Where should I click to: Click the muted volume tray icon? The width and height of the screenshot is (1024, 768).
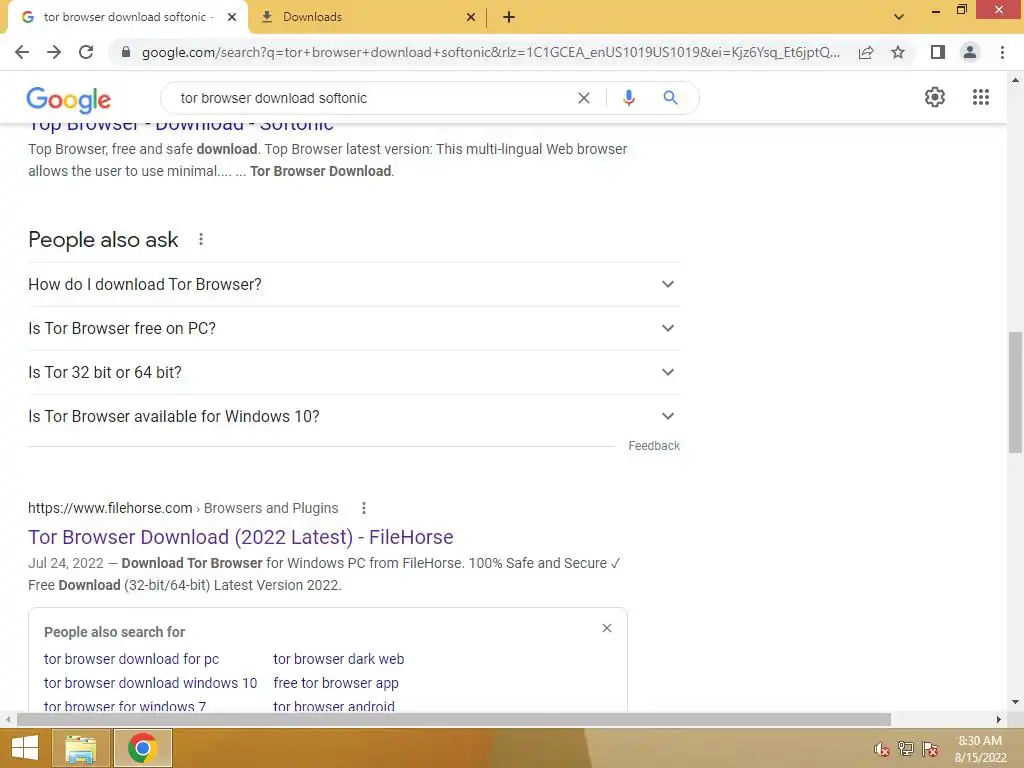881,750
